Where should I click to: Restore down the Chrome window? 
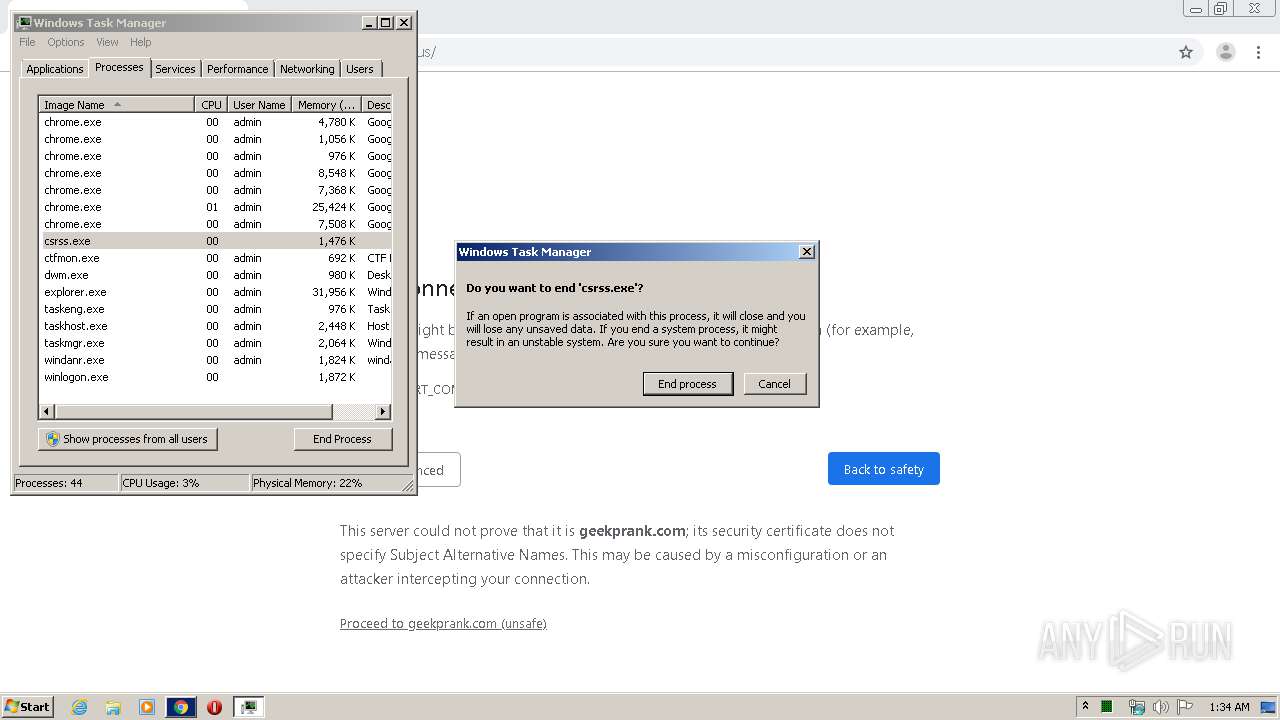pos(1220,9)
